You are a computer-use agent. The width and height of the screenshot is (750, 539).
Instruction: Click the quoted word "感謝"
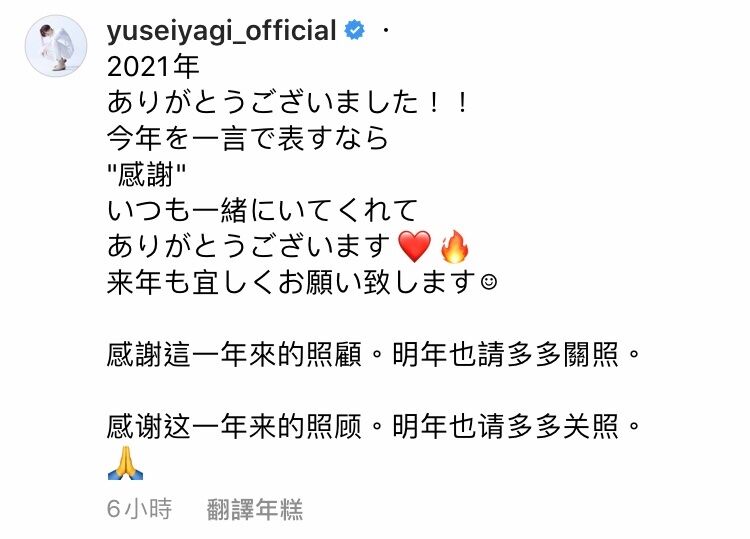tap(146, 175)
